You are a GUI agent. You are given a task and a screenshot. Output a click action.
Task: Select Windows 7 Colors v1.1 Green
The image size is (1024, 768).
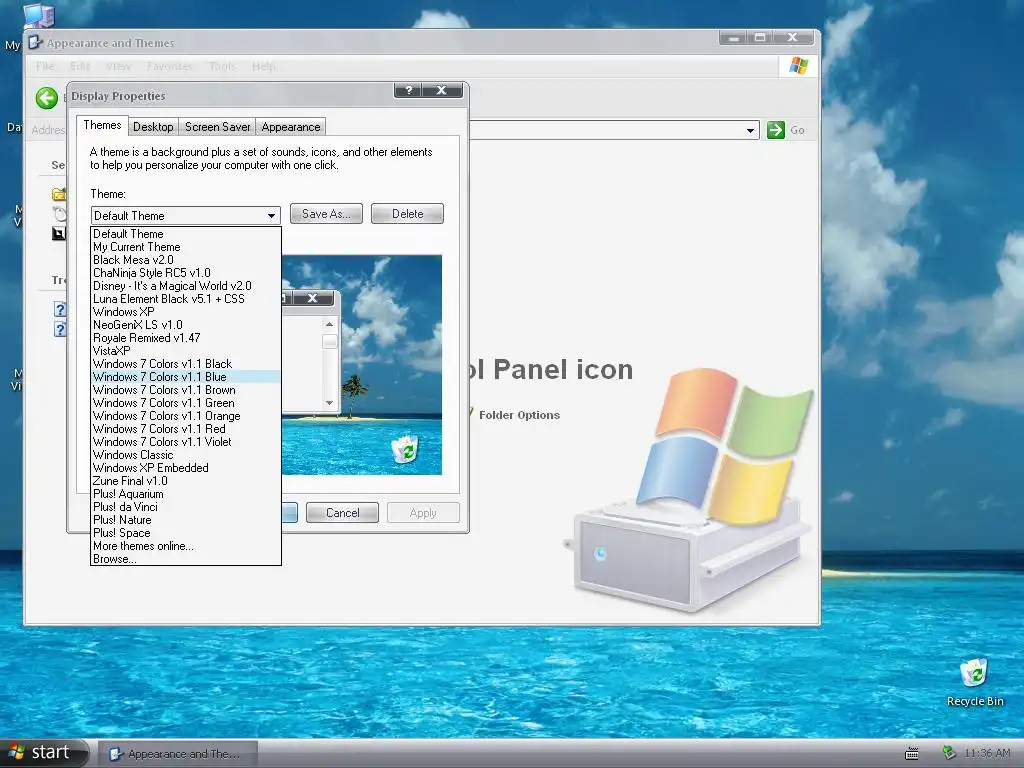(x=185, y=403)
